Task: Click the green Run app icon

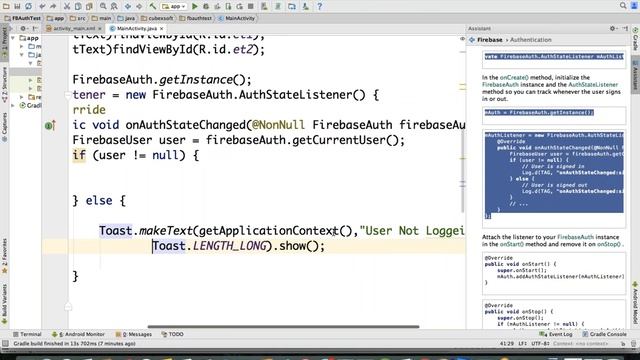Action: coord(195,6)
